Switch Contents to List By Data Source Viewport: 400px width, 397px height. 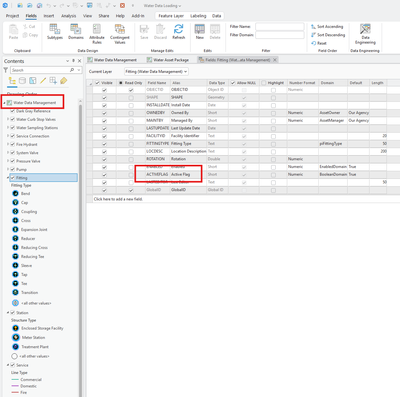(22, 81)
